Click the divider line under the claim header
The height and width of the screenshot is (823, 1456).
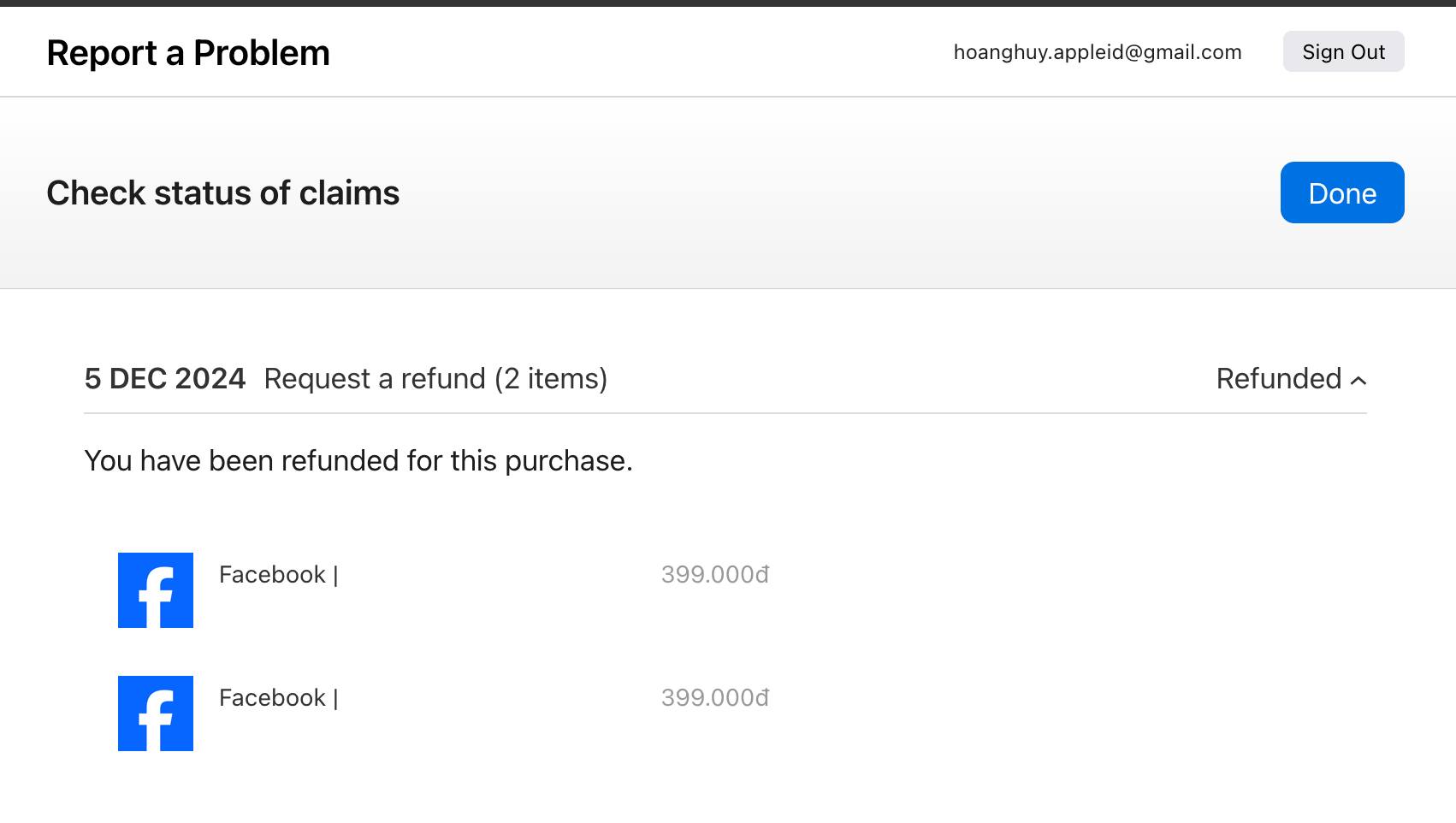pos(725,413)
